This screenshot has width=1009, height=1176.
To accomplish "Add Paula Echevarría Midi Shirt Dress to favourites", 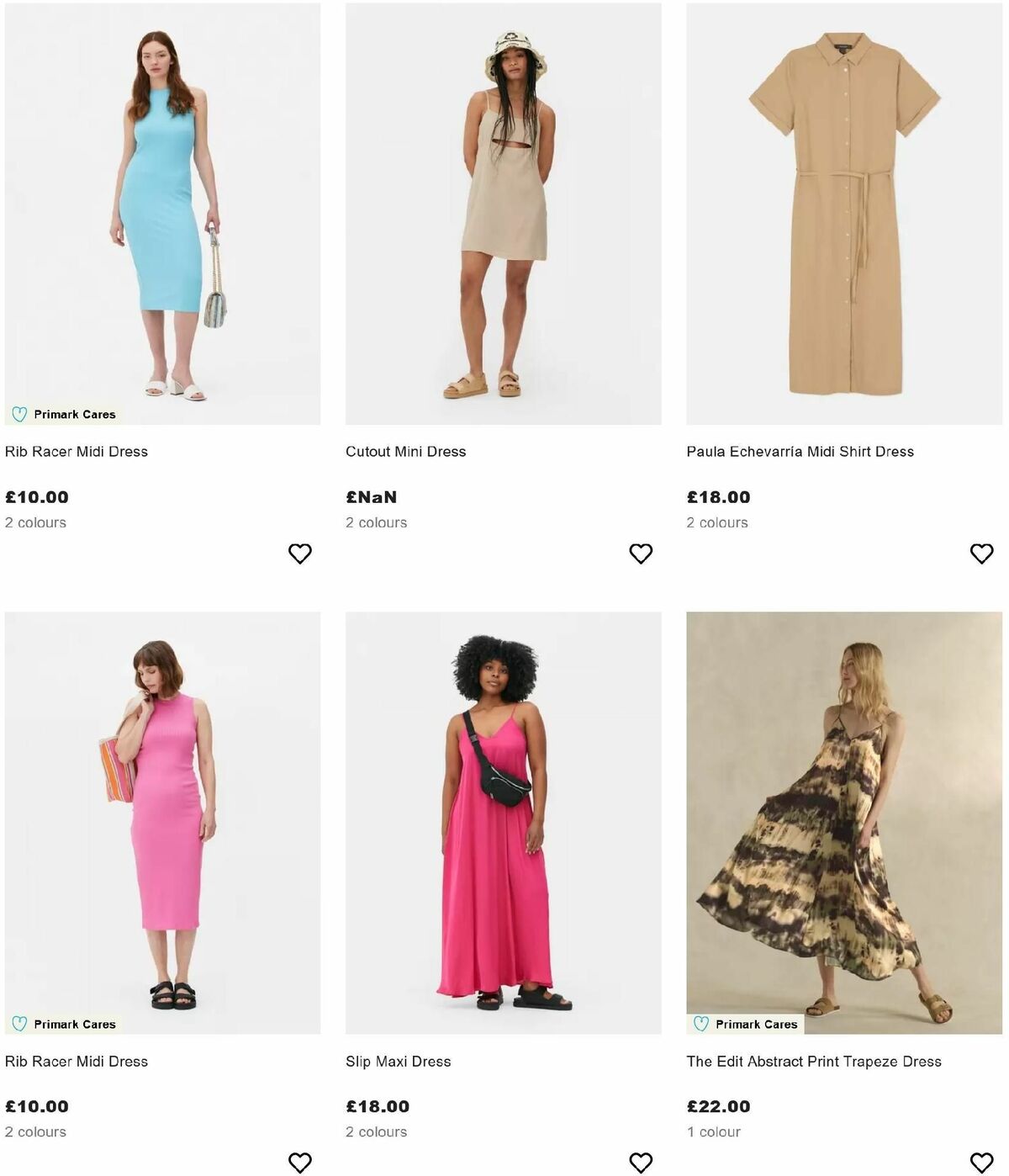I will pos(981,553).
